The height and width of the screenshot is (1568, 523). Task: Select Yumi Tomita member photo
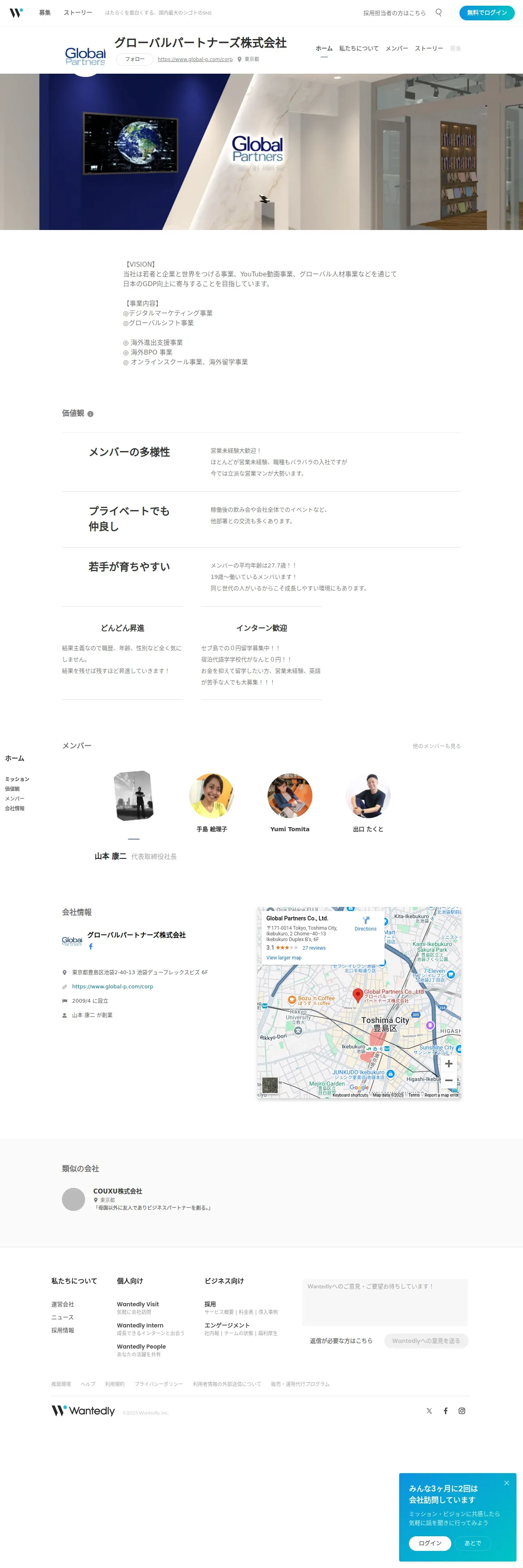coord(290,795)
